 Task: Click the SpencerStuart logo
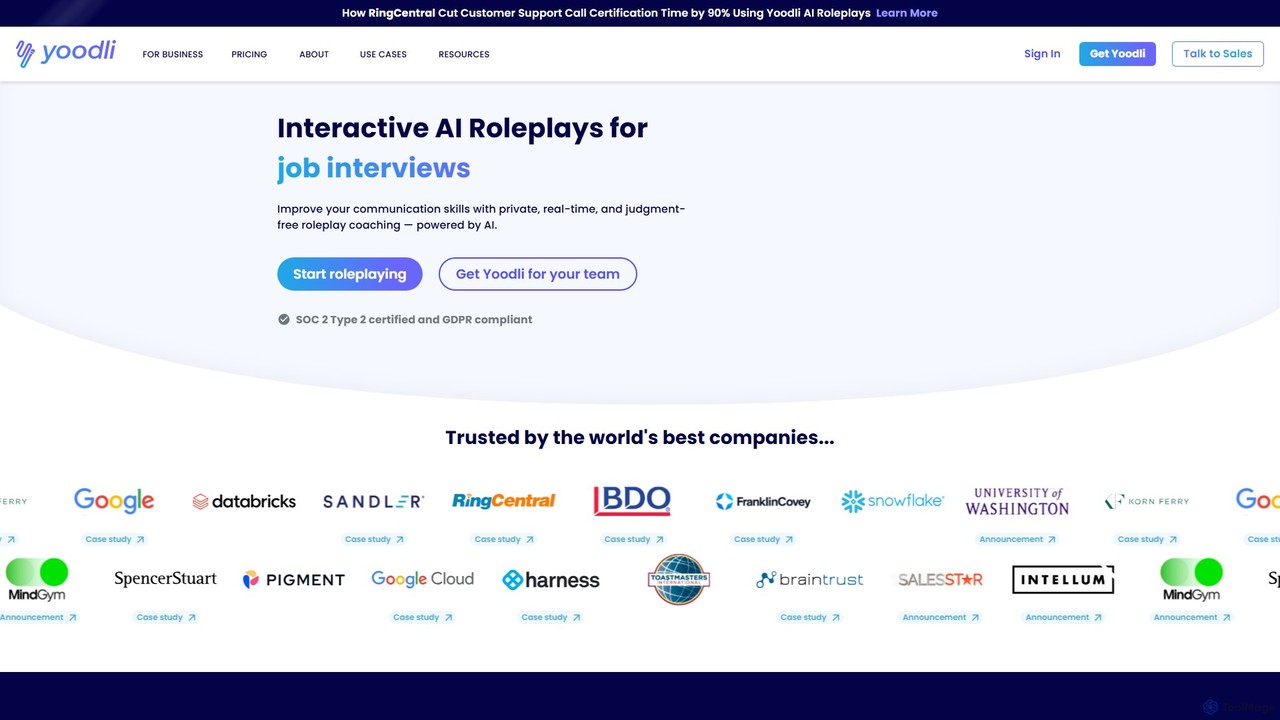pyautogui.click(x=165, y=579)
